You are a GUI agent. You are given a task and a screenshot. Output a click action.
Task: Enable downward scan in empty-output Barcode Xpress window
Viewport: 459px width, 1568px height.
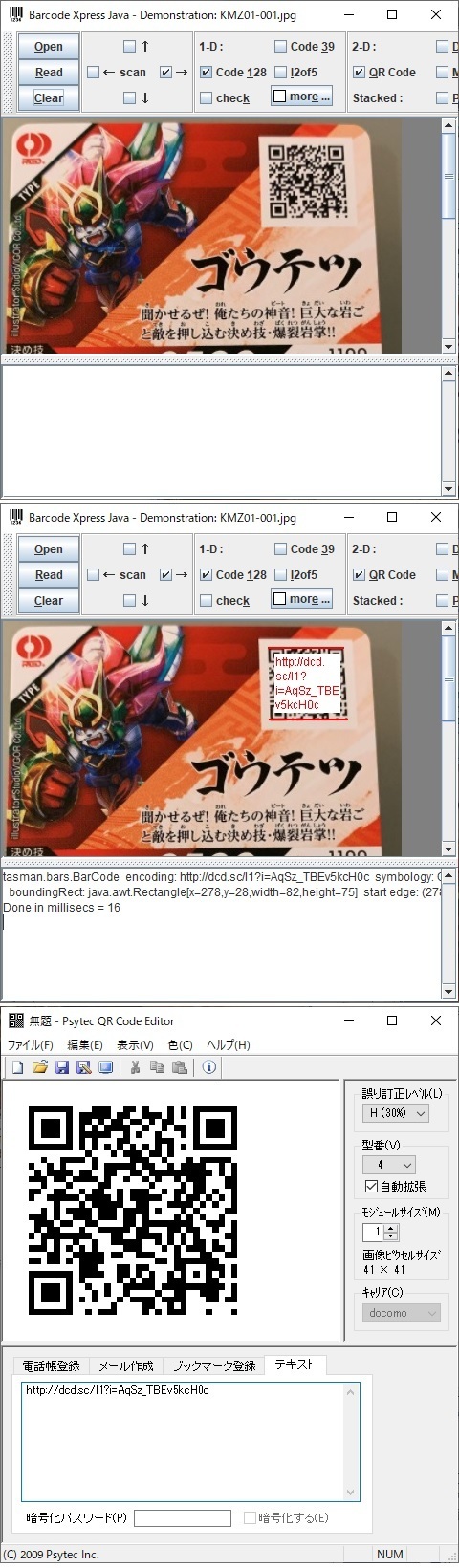coord(130,97)
